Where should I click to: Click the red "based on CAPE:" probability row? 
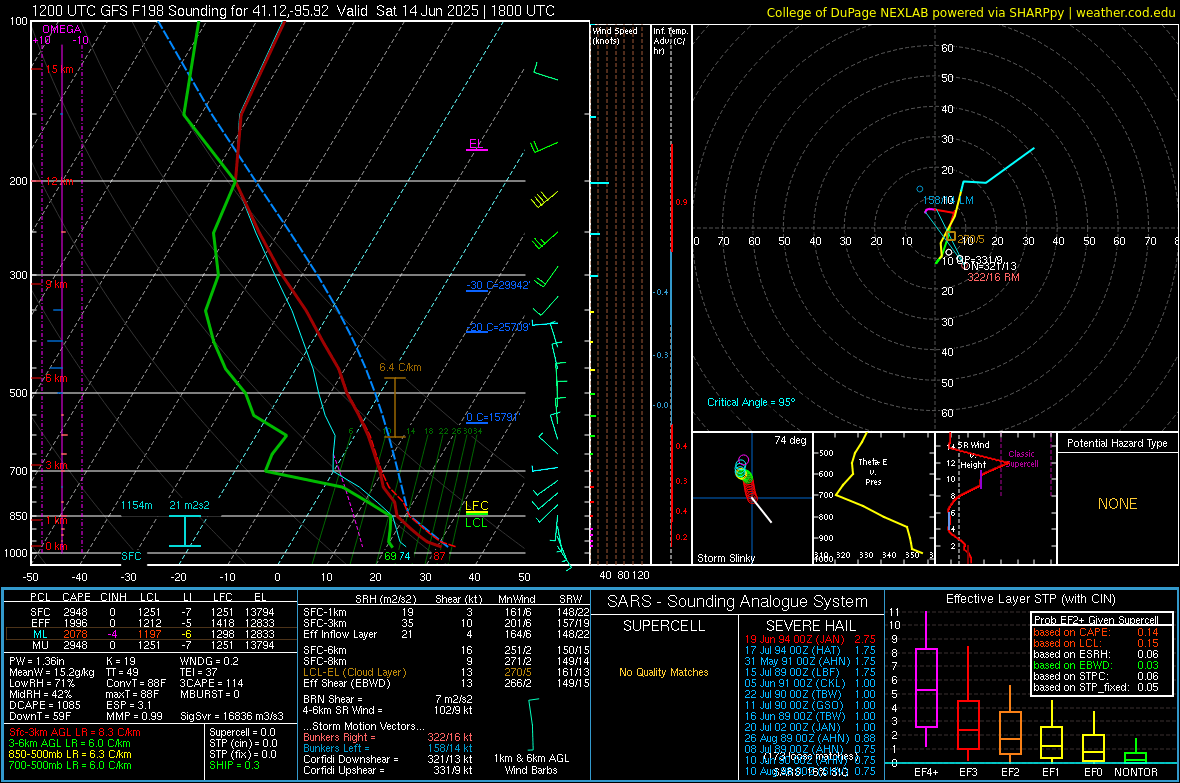tap(1095, 632)
